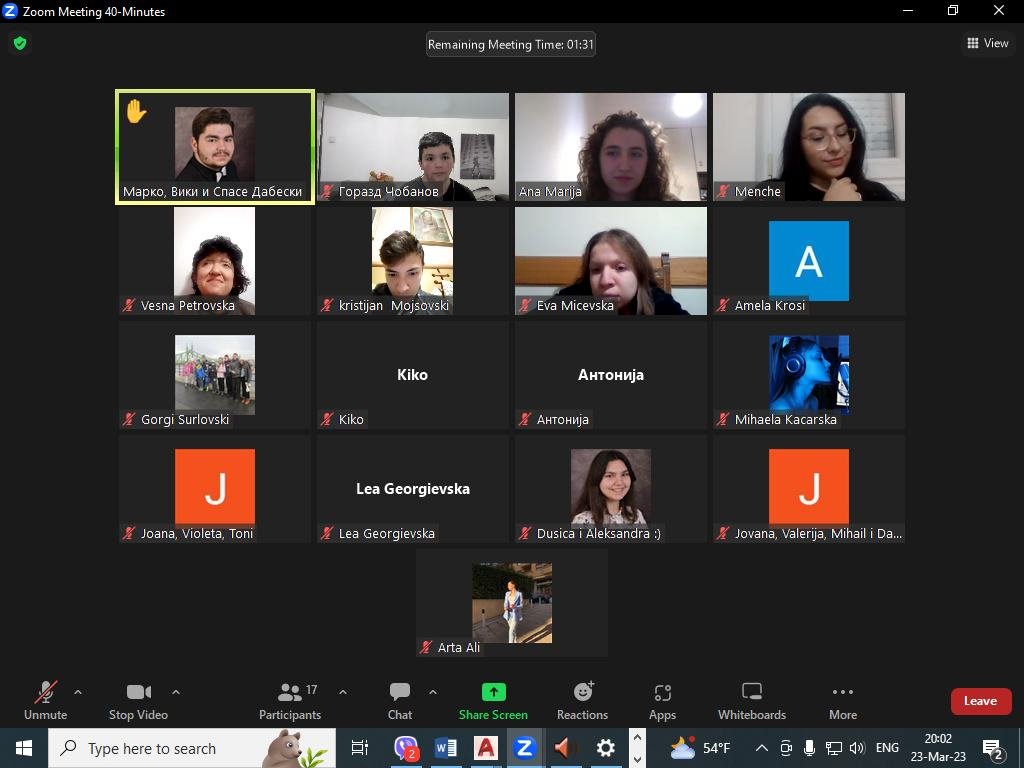Open the More options menu
Image resolution: width=1024 pixels, height=768 pixels.
pyautogui.click(x=842, y=700)
